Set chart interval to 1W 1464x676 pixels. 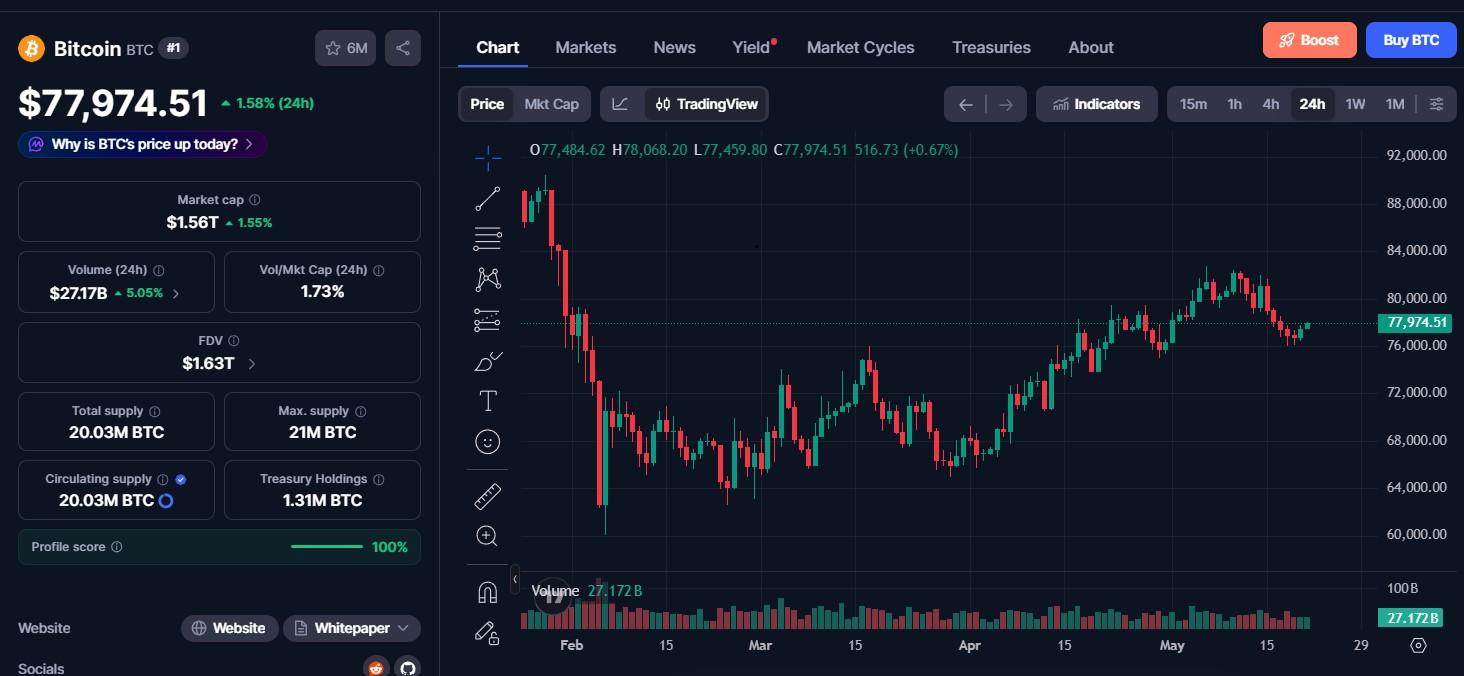pyautogui.click(x=1355, y=104)
